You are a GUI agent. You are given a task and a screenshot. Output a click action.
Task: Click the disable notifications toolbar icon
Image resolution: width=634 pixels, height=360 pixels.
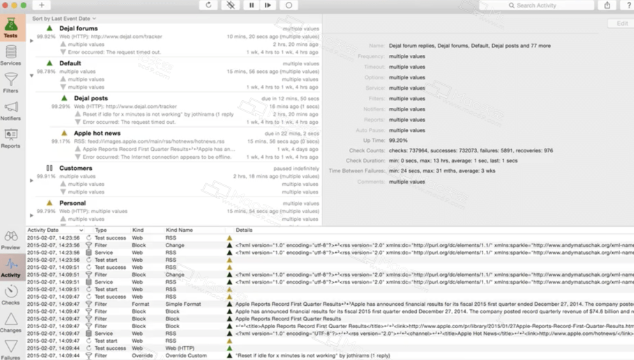point(230,5)
